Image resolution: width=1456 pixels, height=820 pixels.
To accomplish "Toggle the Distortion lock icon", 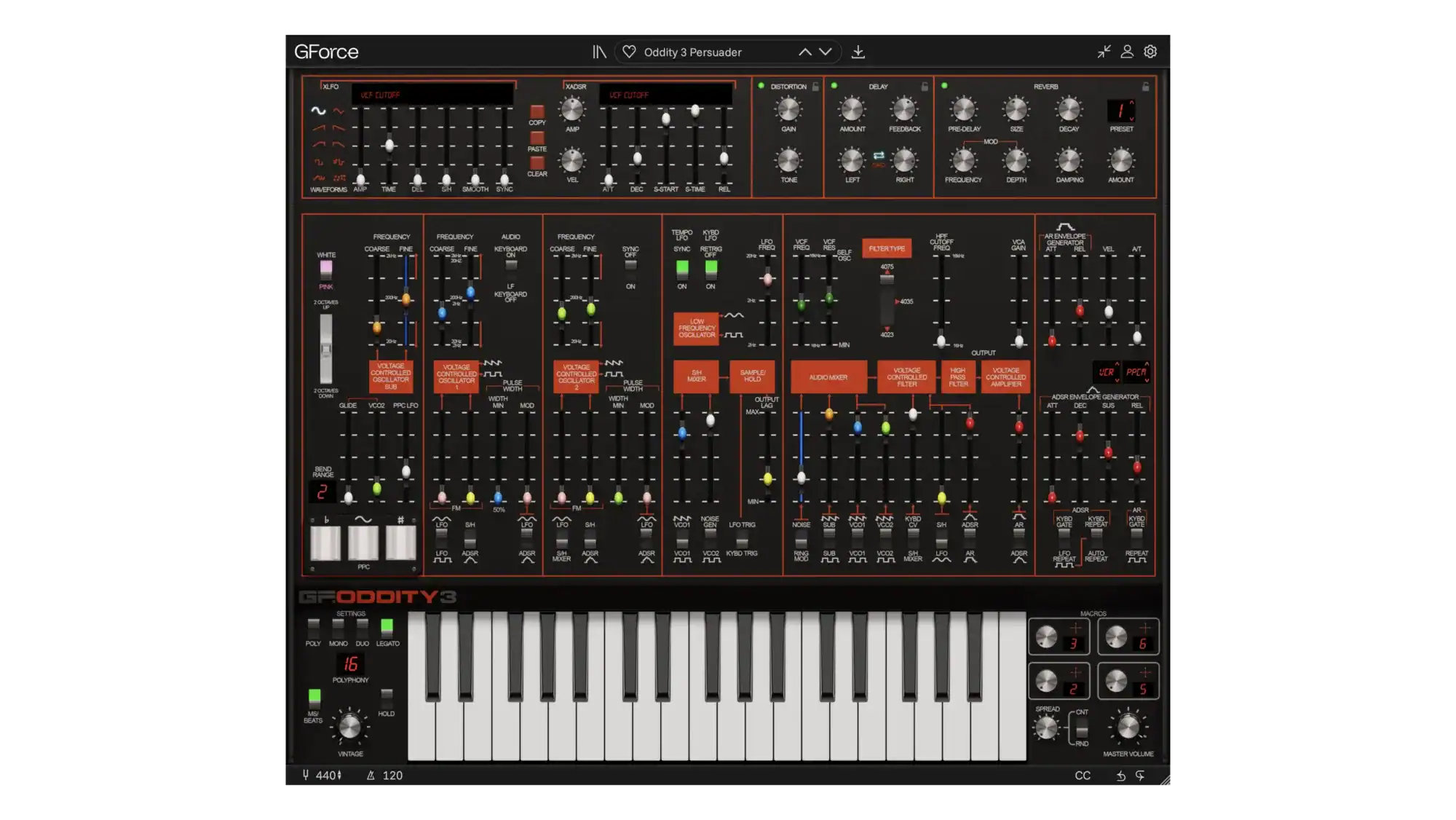I will [815, 86].
